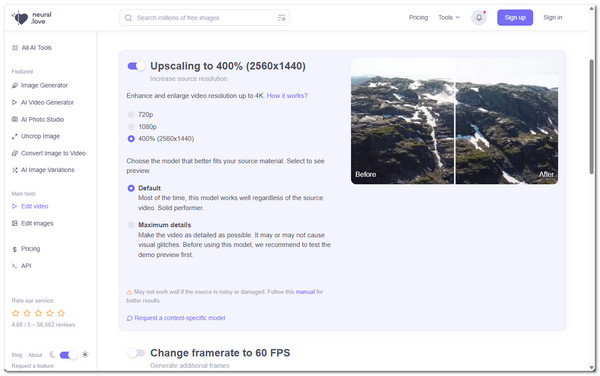Click Request a content-specific model link
This screenshot has width=600, height=376.
(x=179, y=318)
